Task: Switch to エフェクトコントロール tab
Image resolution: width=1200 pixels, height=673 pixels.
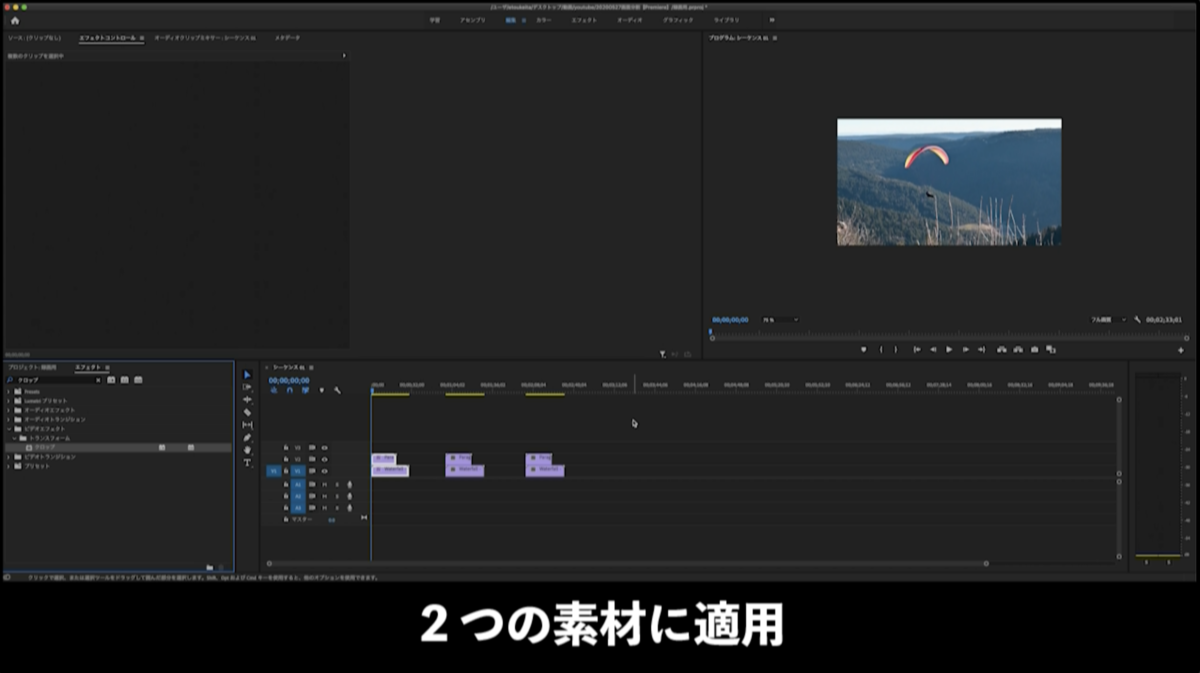Action: 107,38
